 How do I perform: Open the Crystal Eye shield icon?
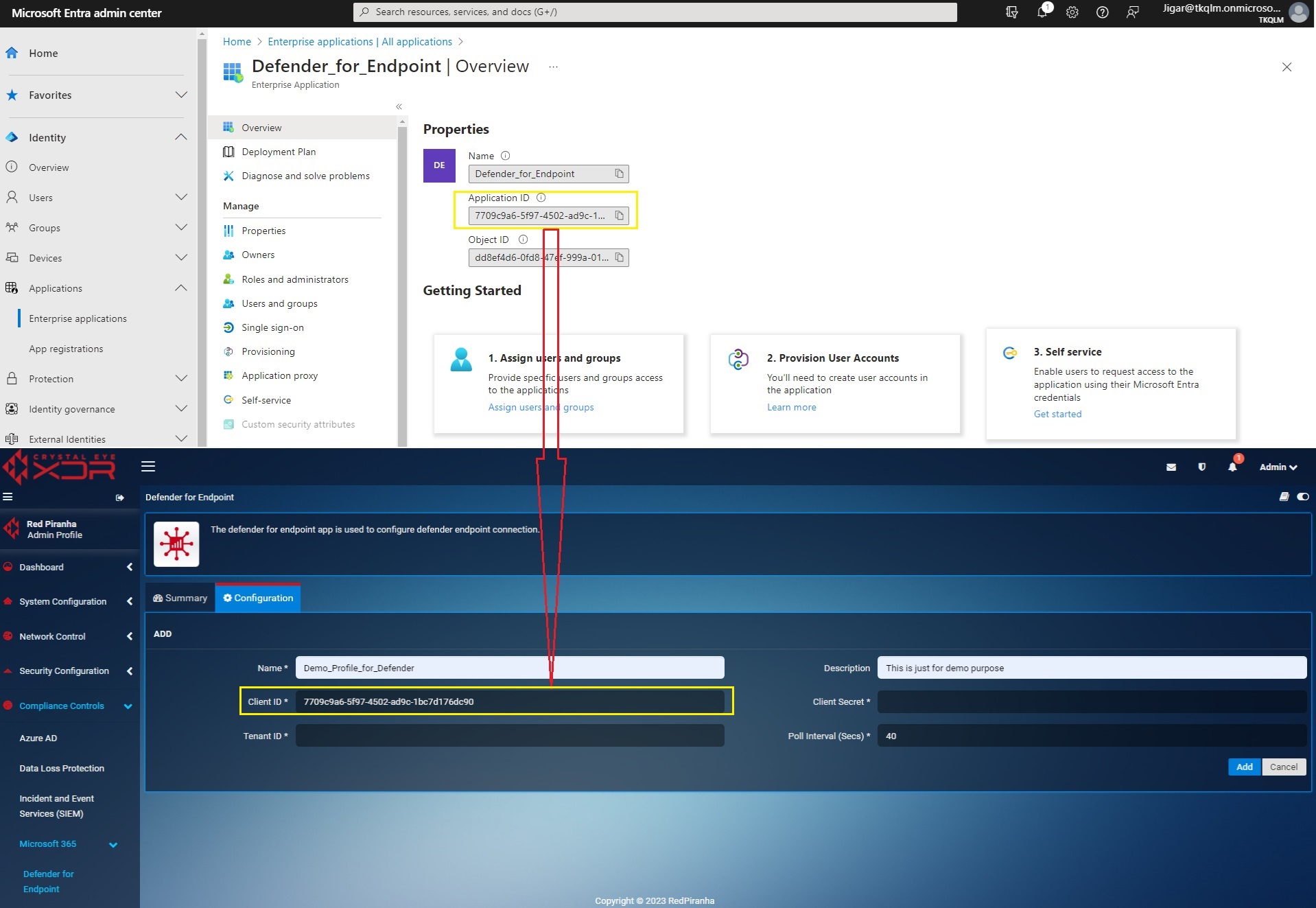point(1201,467)
